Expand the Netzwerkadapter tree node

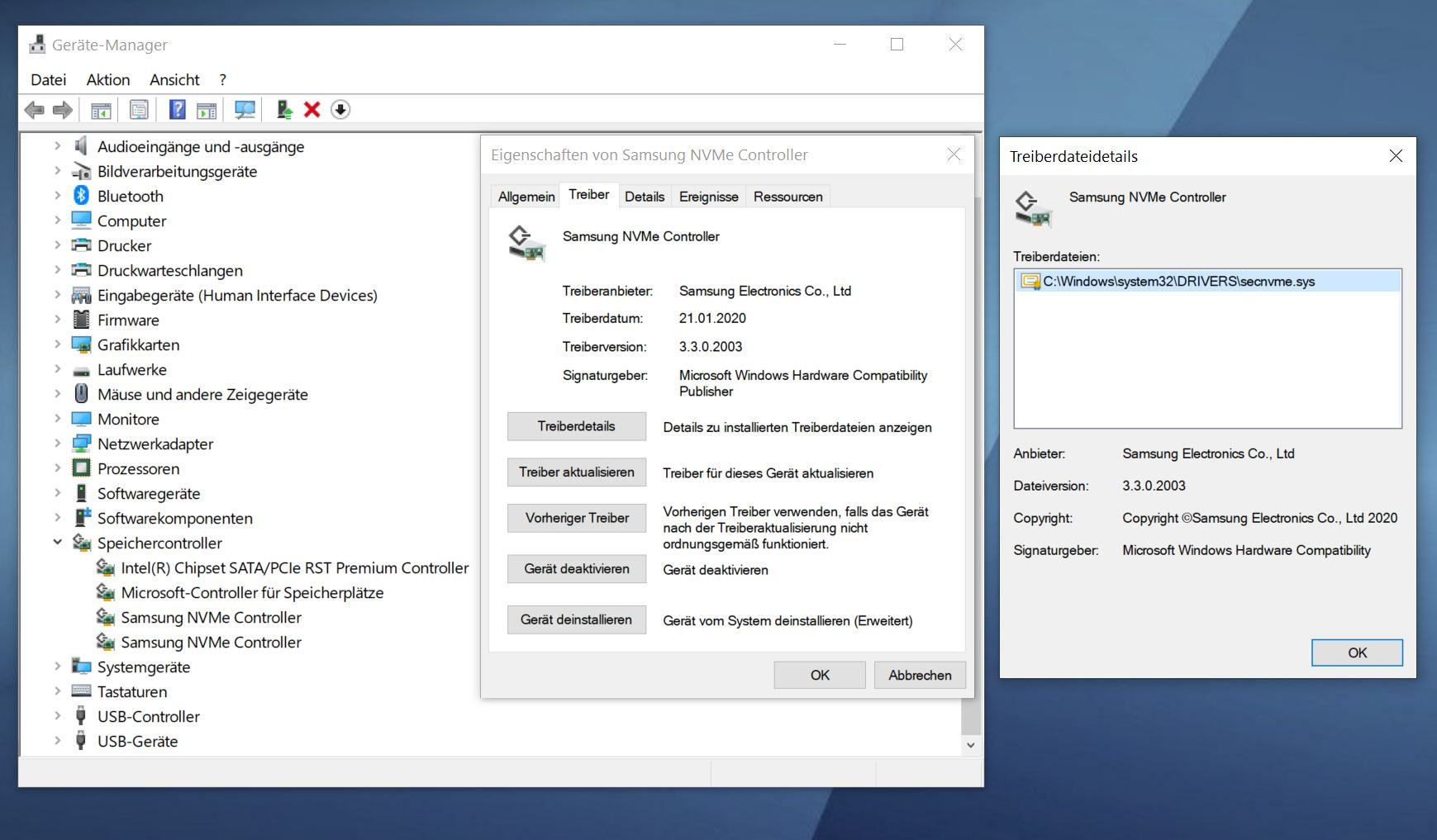[57, 444]
